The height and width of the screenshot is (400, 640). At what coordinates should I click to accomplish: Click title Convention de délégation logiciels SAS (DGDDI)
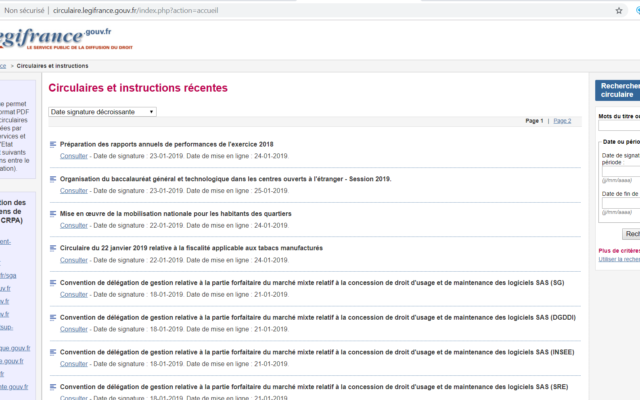pos(318,317)
